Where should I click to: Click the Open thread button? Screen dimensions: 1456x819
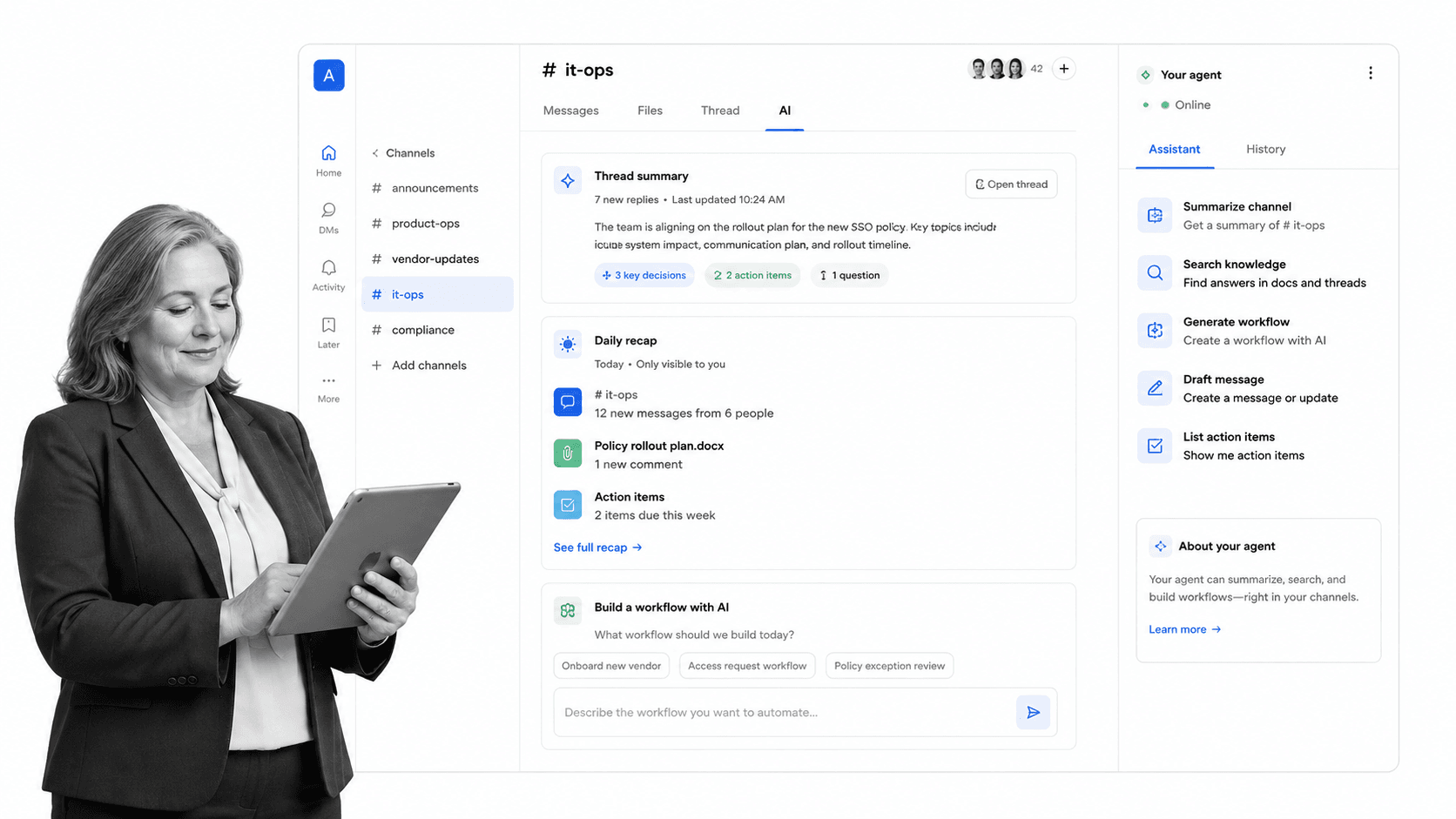pyautogui.click(x=1011, y=185)
